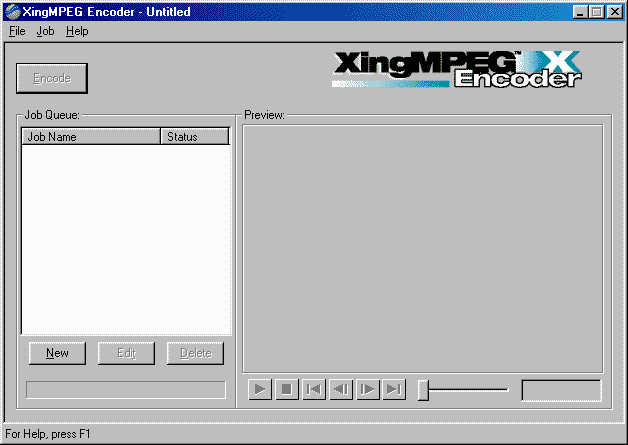Viewport: 628px width, 445px height.
Task: Create a new job with New button
Action: click(x=57, y=353)
